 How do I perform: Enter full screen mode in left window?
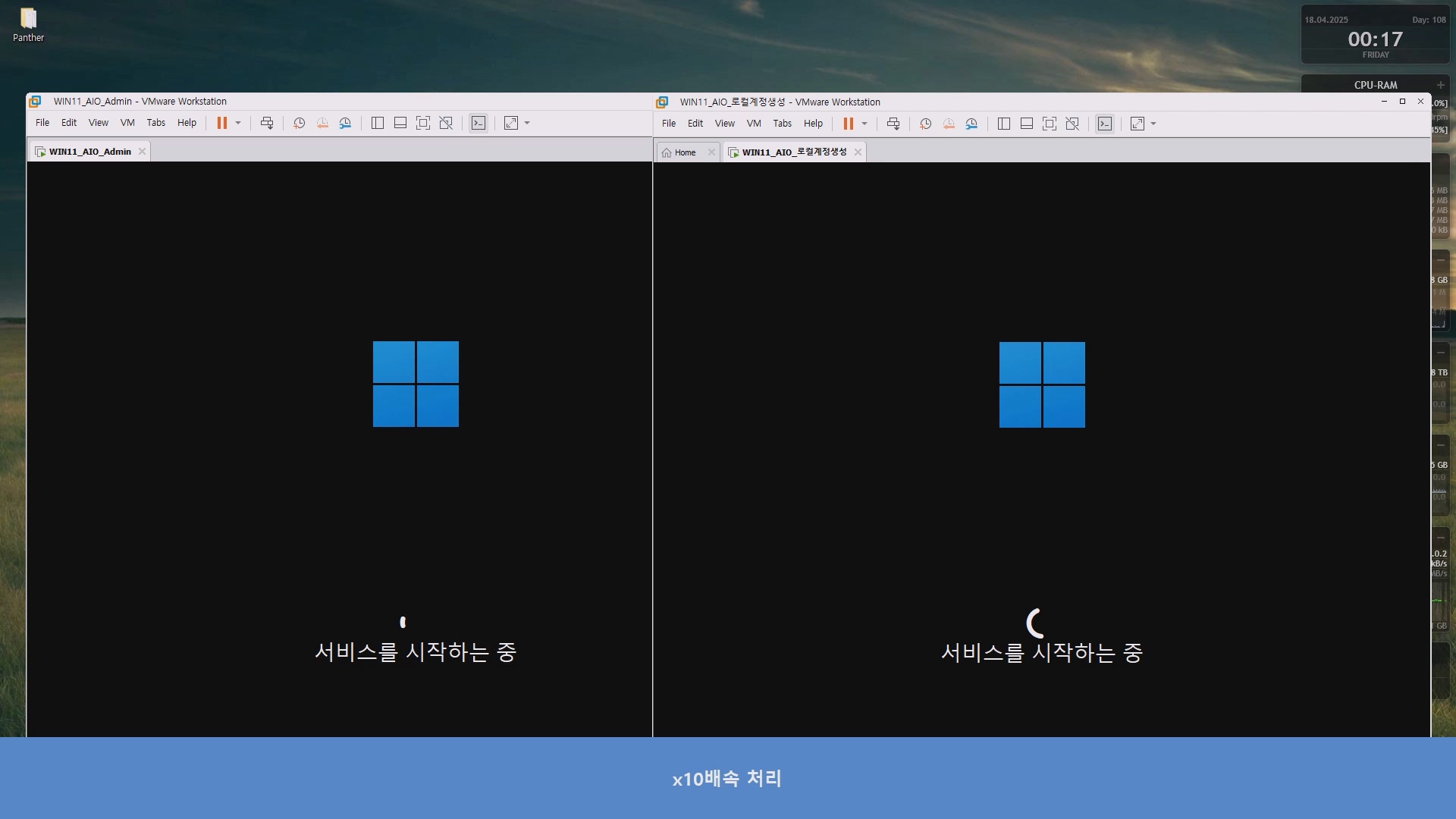point(423,123)
